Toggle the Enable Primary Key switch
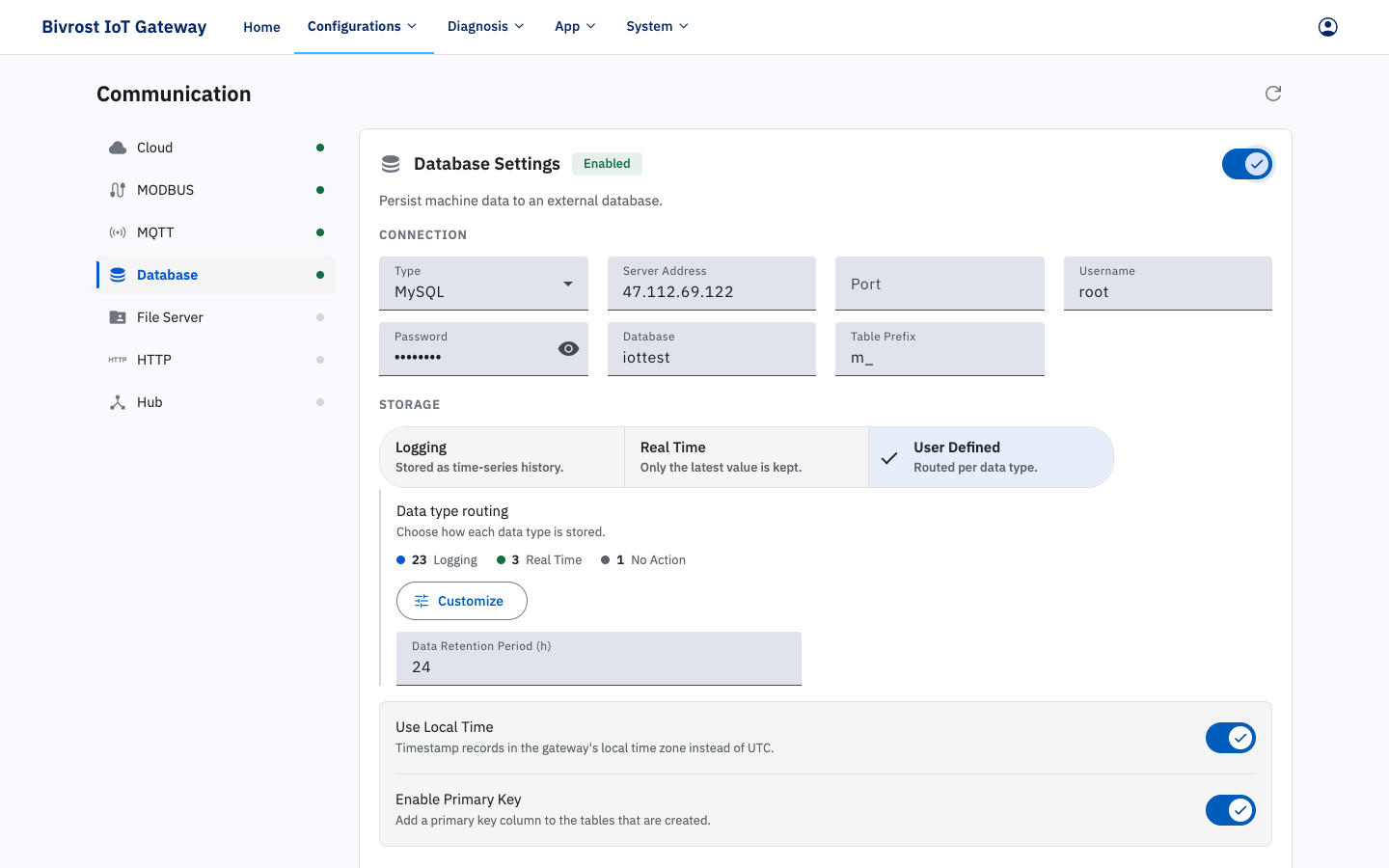 (1231, 810)
